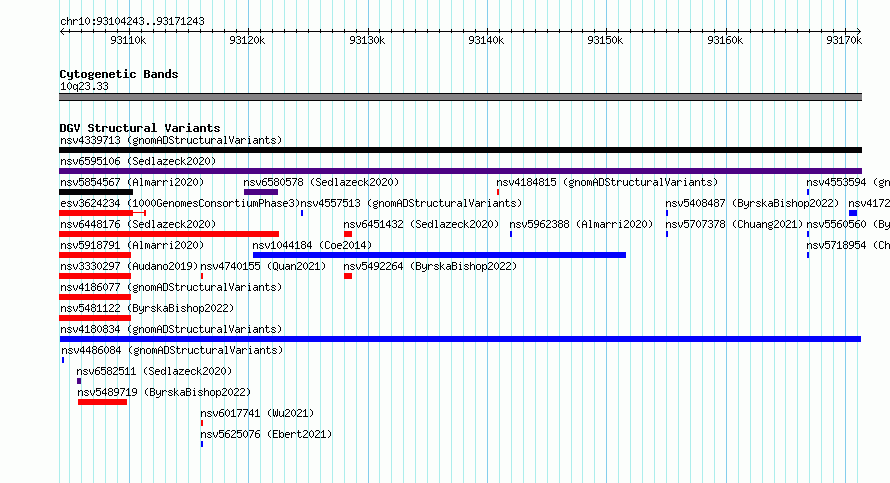This screenshot has width=890, height=483.
Task: Select the red nsv5489719 variant bar
Action: click(103, 402)
